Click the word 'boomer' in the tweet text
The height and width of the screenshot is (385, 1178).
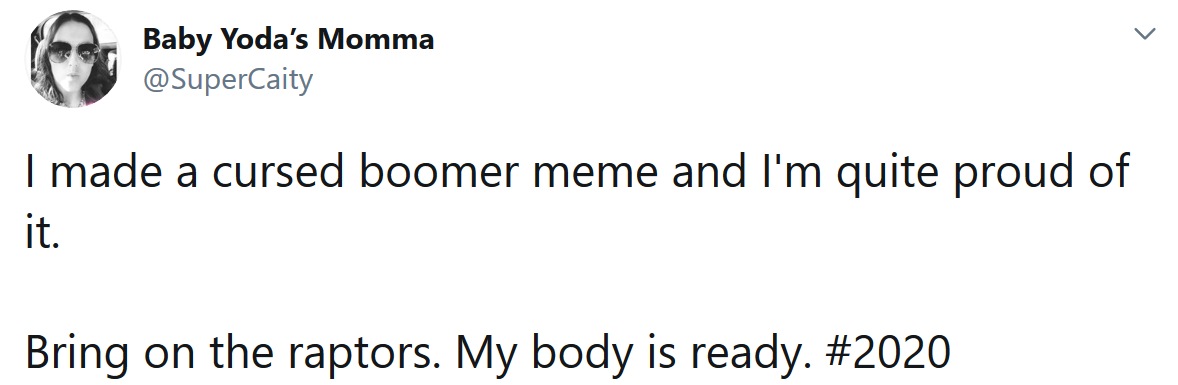point(439,171)
